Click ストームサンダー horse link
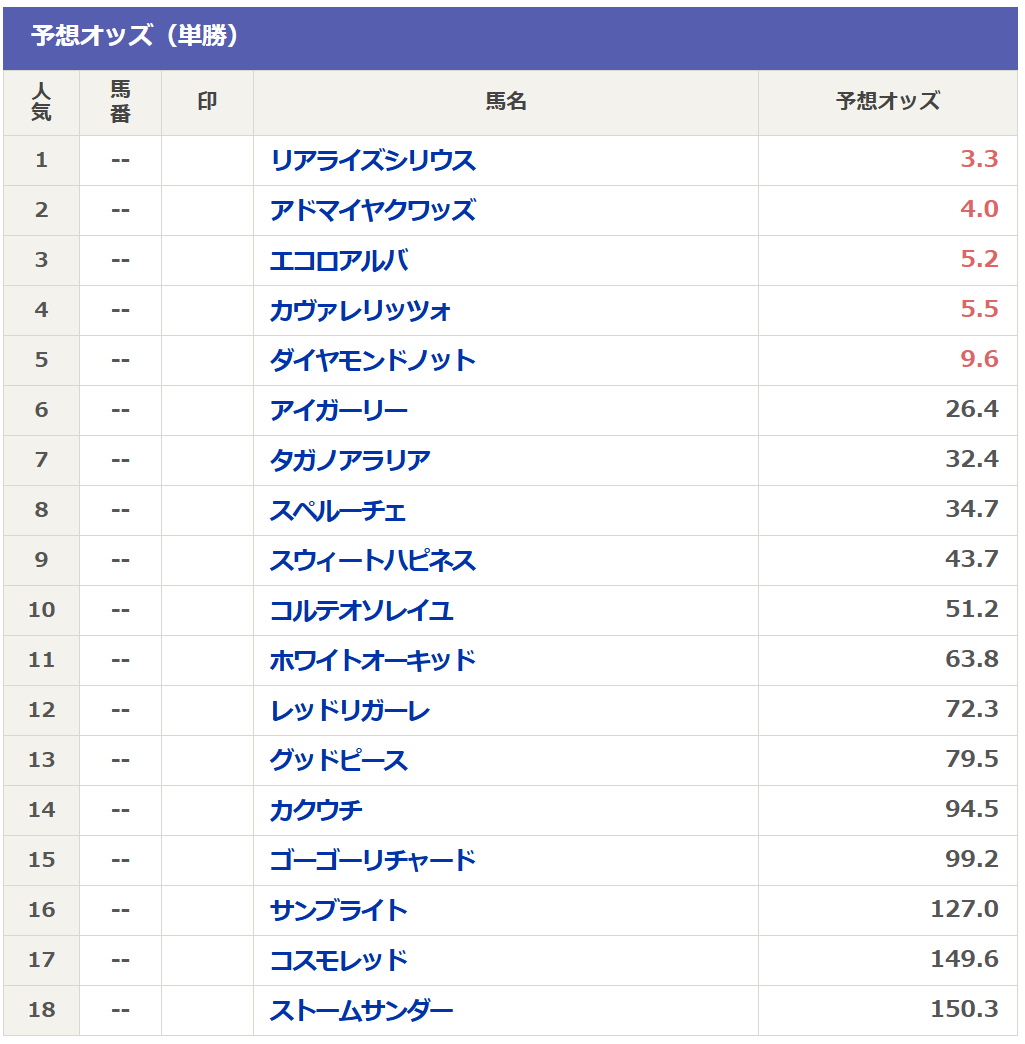 coord(361,1011)
